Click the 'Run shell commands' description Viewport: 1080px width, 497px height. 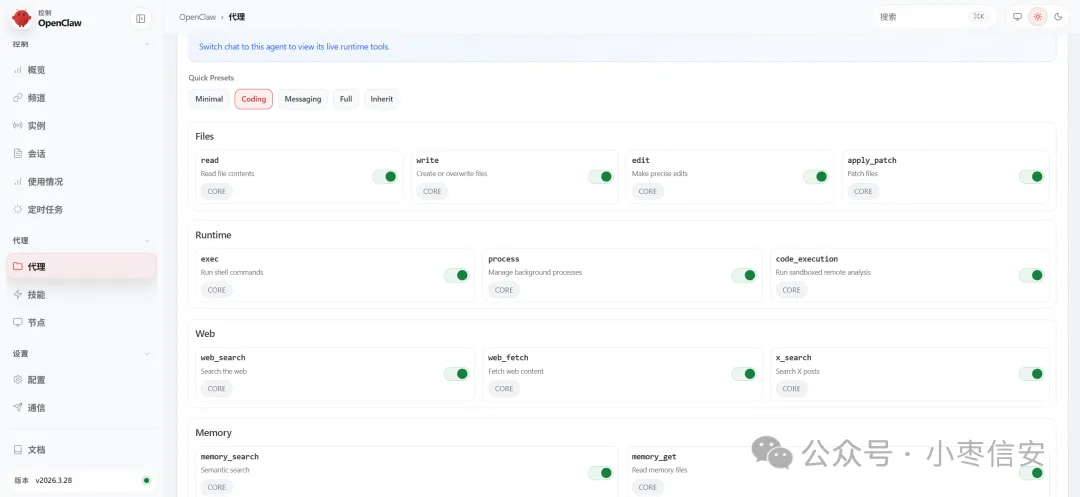click(232, 273)
